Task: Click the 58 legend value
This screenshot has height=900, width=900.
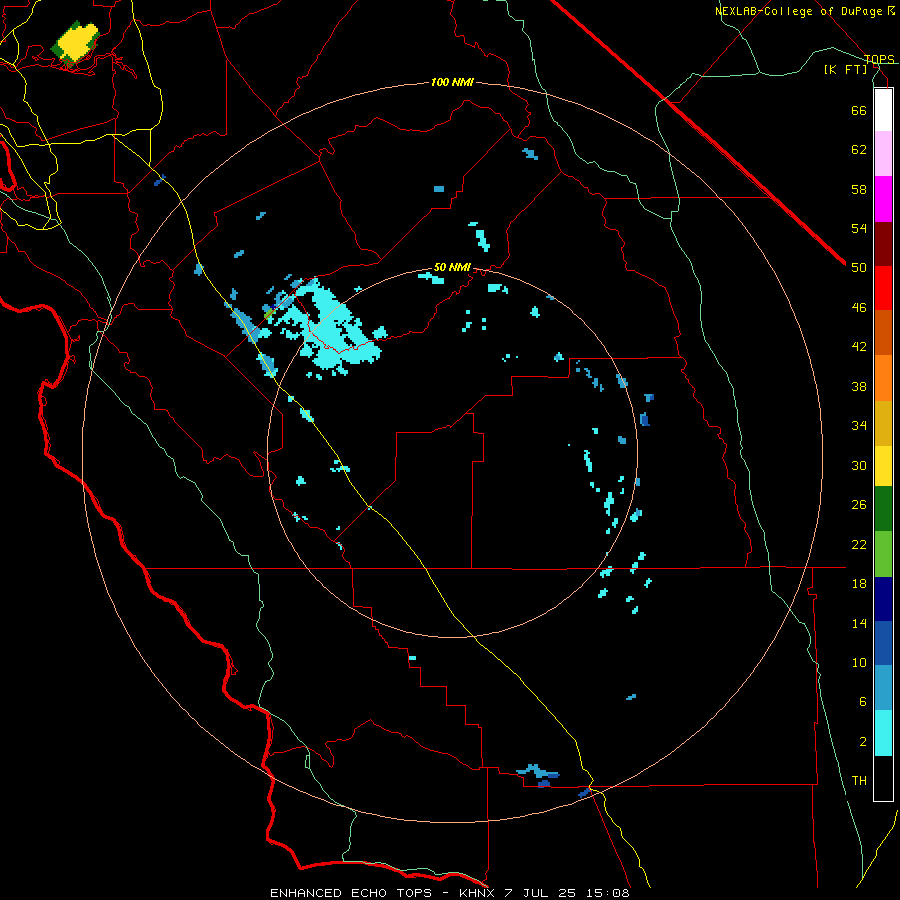Action: click(x=859, y=189)
